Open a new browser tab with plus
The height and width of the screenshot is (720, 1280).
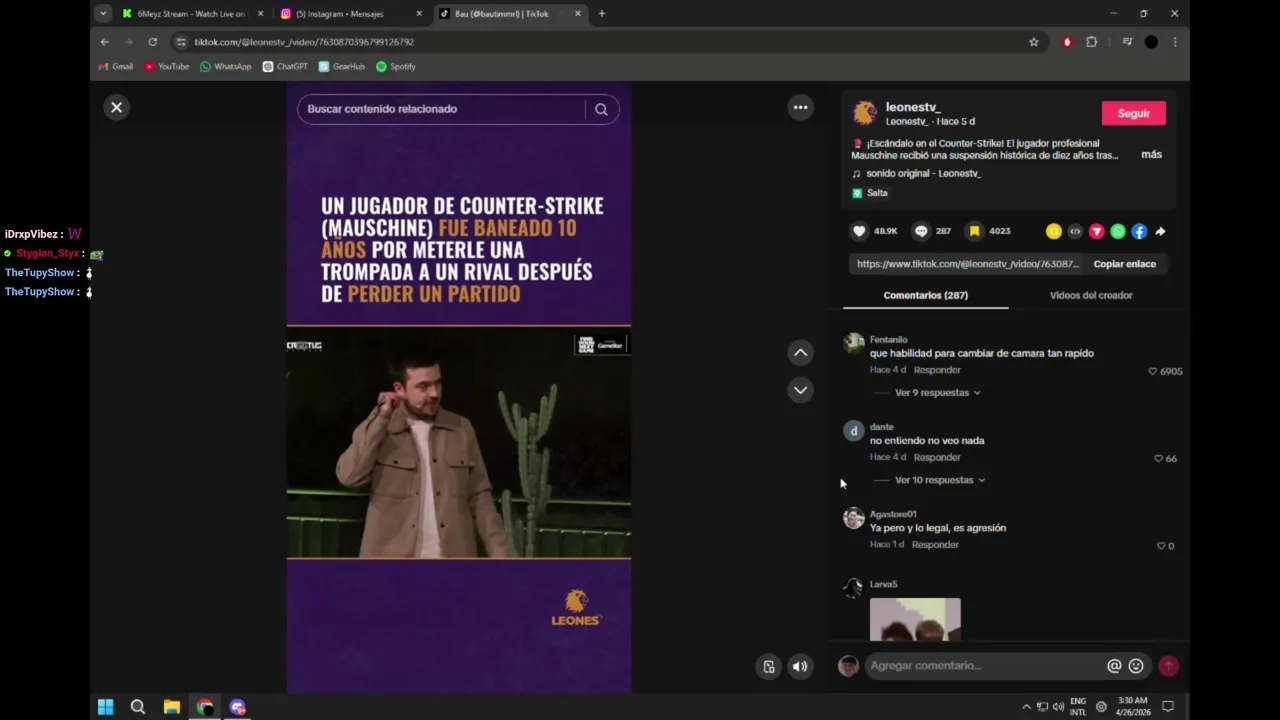(x=601, y=14)
